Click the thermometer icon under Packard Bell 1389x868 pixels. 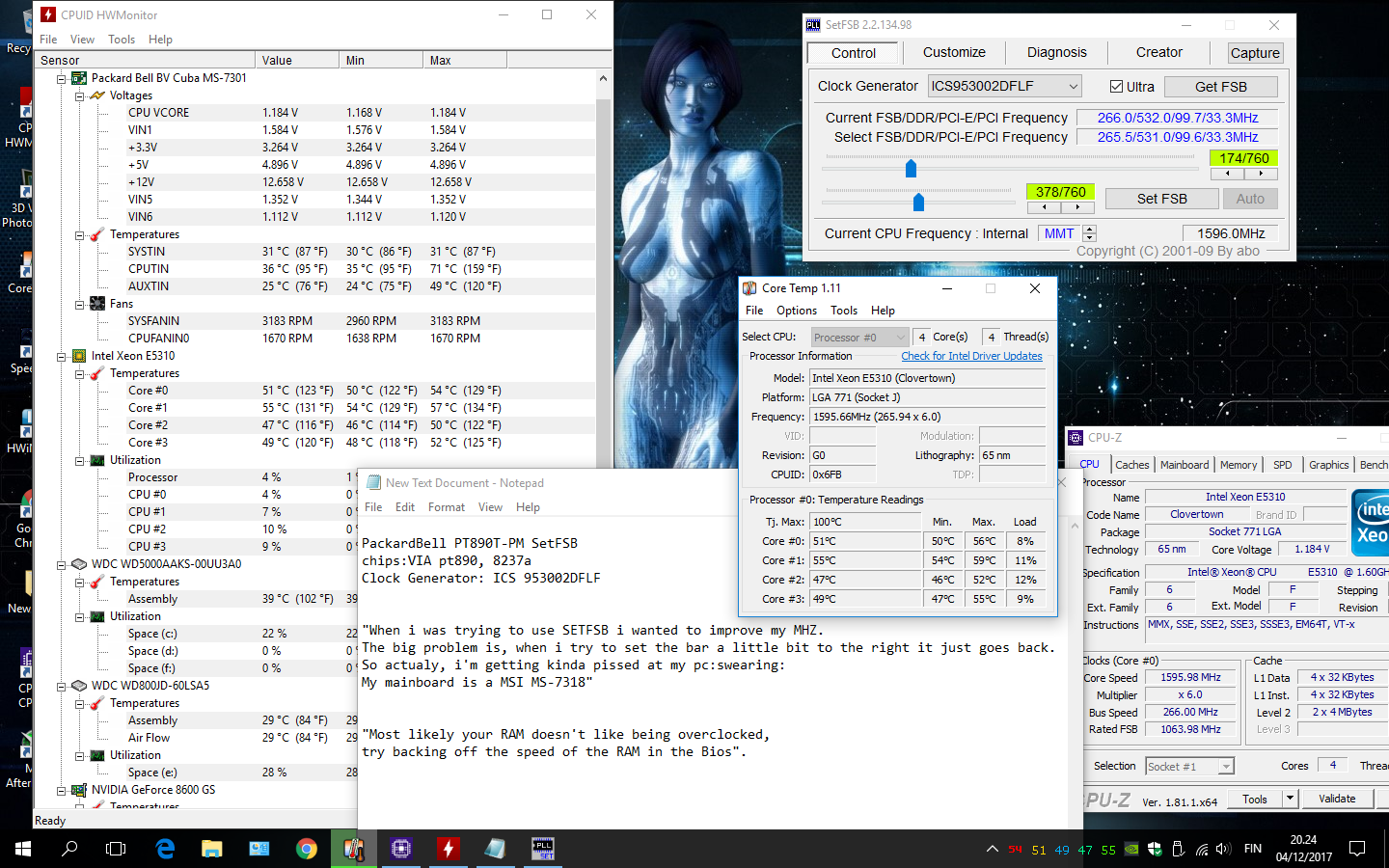(x=97, y=234)
